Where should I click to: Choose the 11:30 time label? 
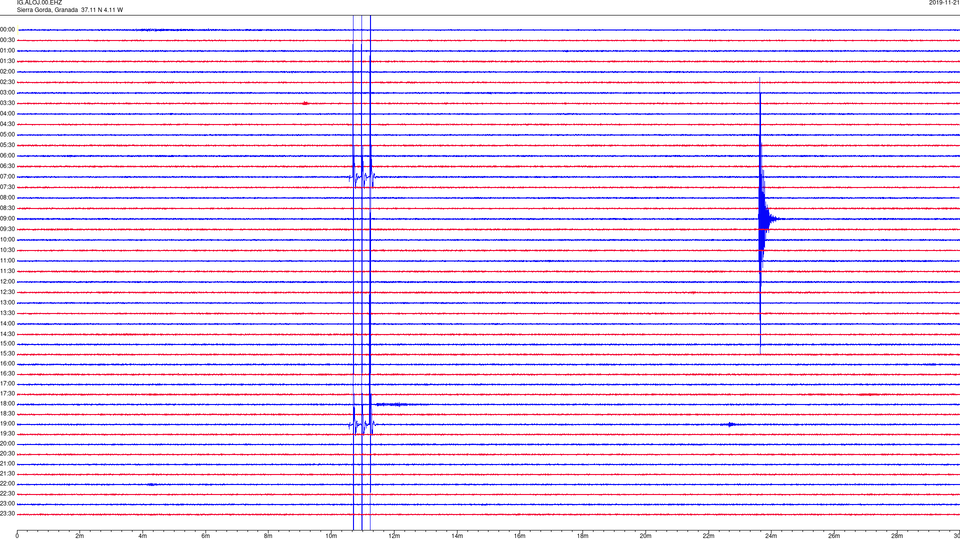8,271
